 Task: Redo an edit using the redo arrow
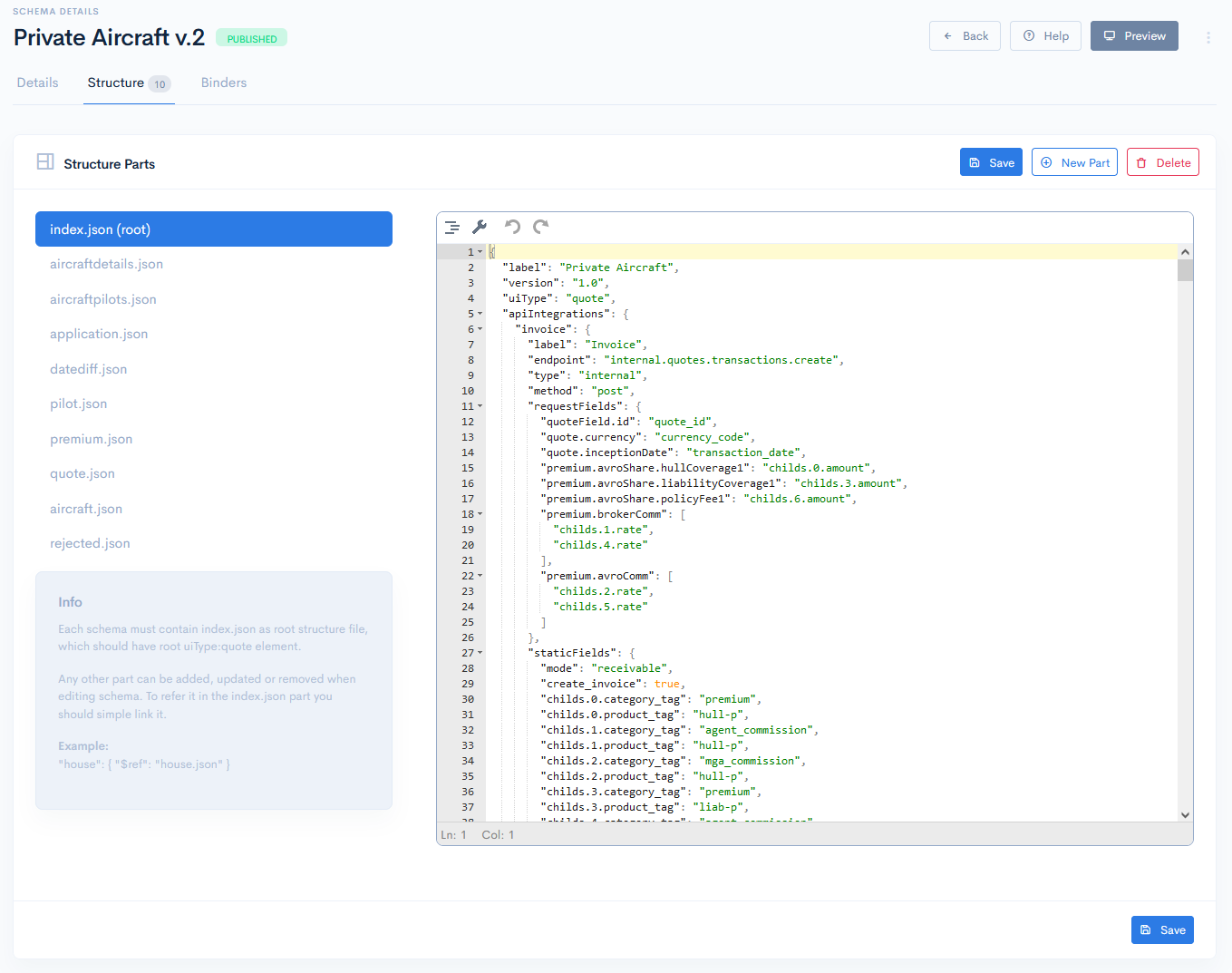(540, 227)
